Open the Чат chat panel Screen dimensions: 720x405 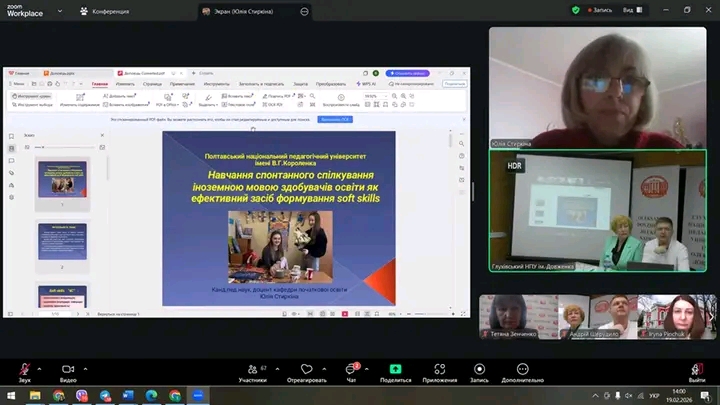click(351, 369)
